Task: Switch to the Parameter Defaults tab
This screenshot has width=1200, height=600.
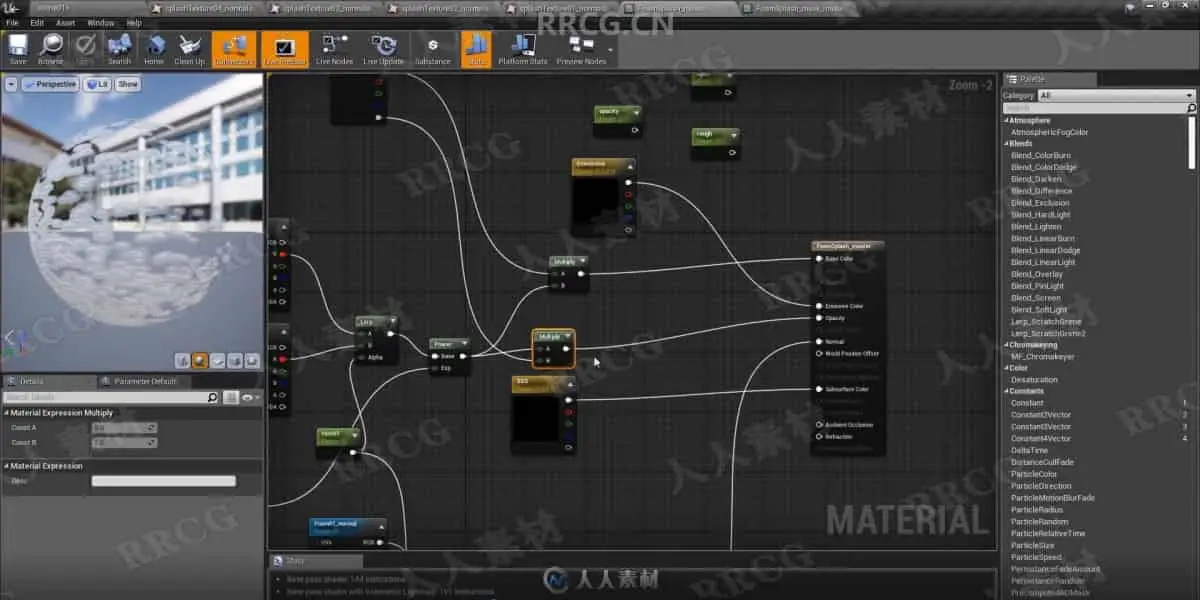Action: (x=145, y=381)
